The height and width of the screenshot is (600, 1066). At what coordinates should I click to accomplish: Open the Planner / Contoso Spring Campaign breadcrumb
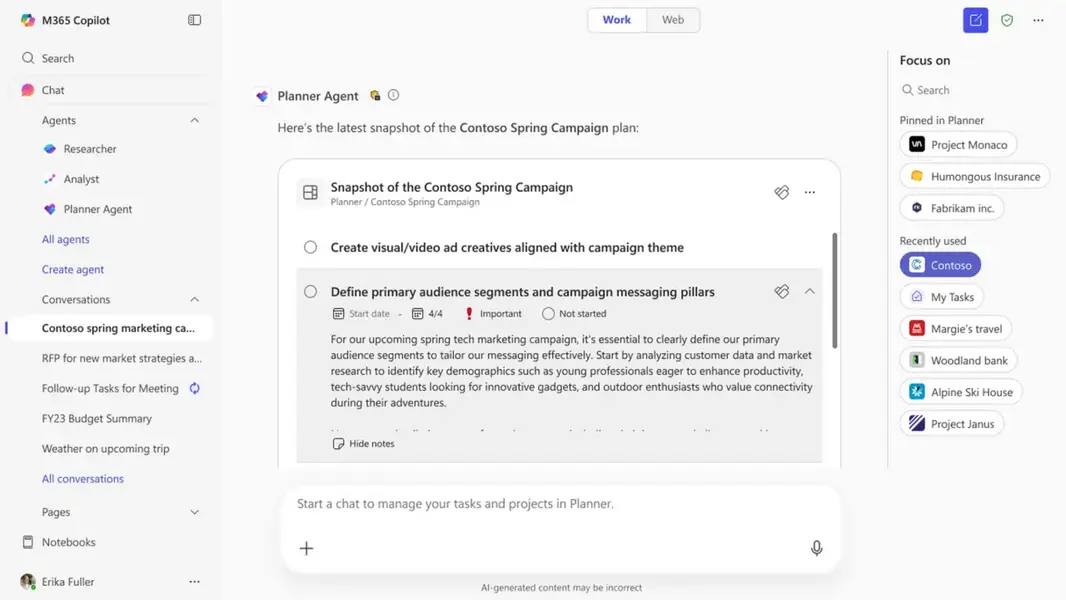[x=405, y=202]
